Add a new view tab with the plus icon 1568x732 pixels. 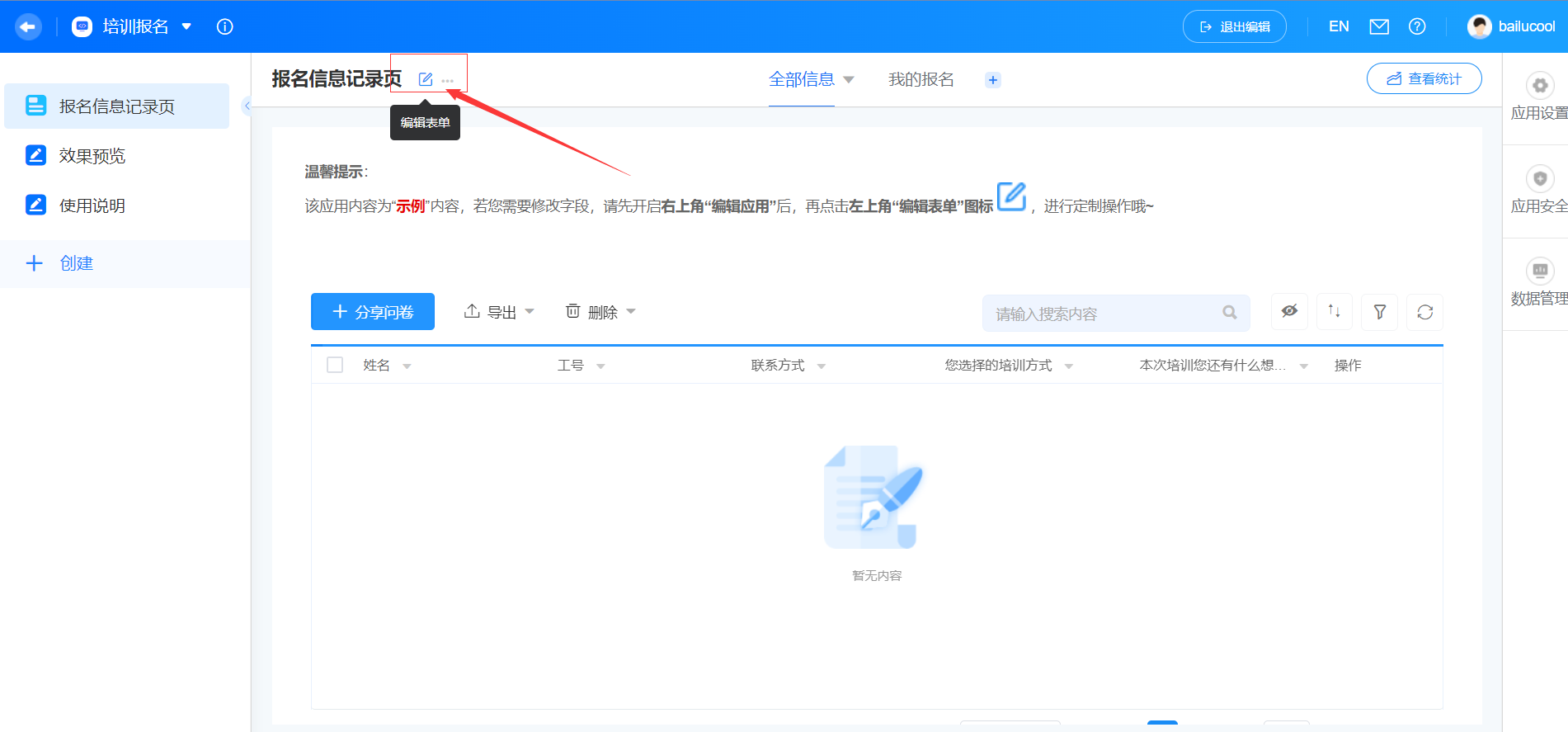[x=993, y=80]
